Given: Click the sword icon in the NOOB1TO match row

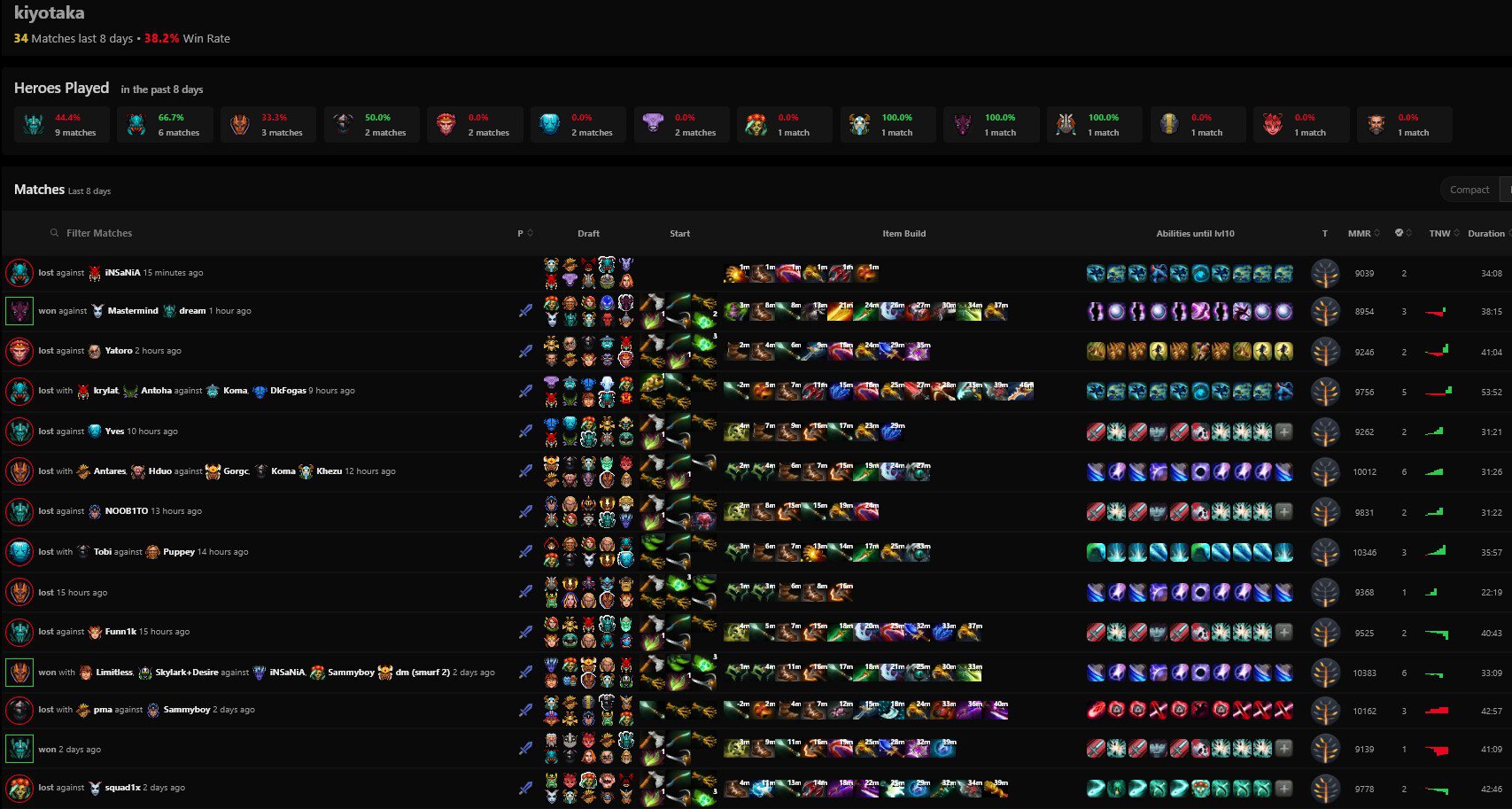Looking at the screenshot, I should pyautogui.click(x=525, y=511).
